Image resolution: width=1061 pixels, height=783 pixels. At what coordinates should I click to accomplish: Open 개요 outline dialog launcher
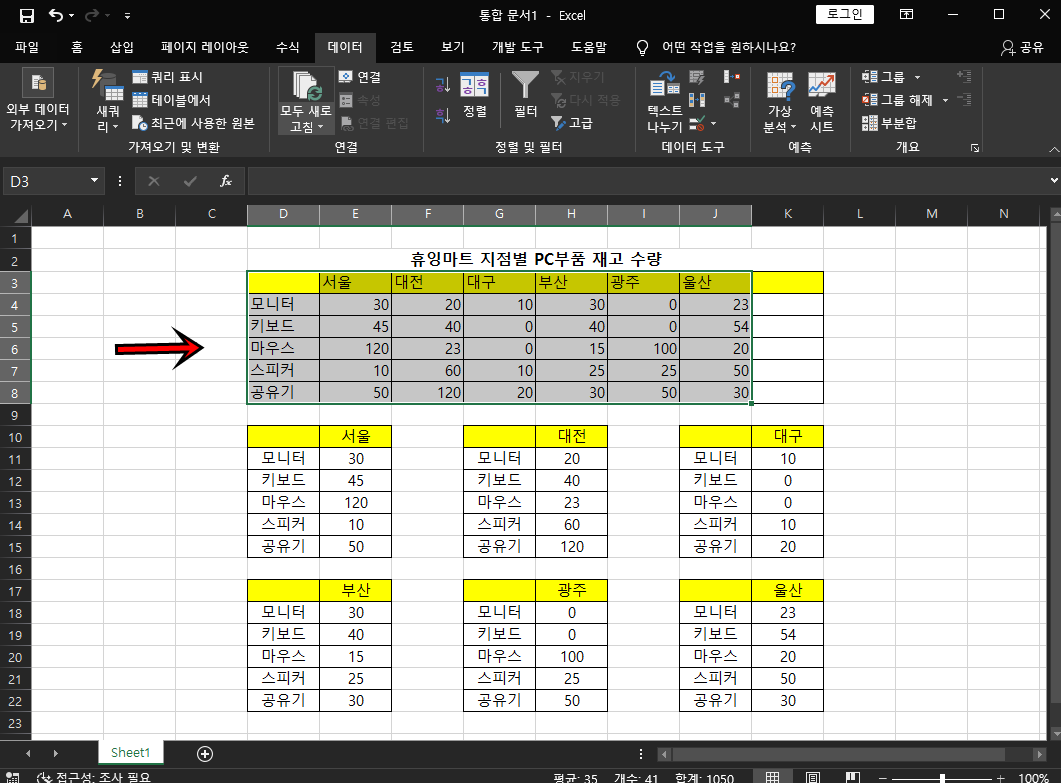[975, 148]
